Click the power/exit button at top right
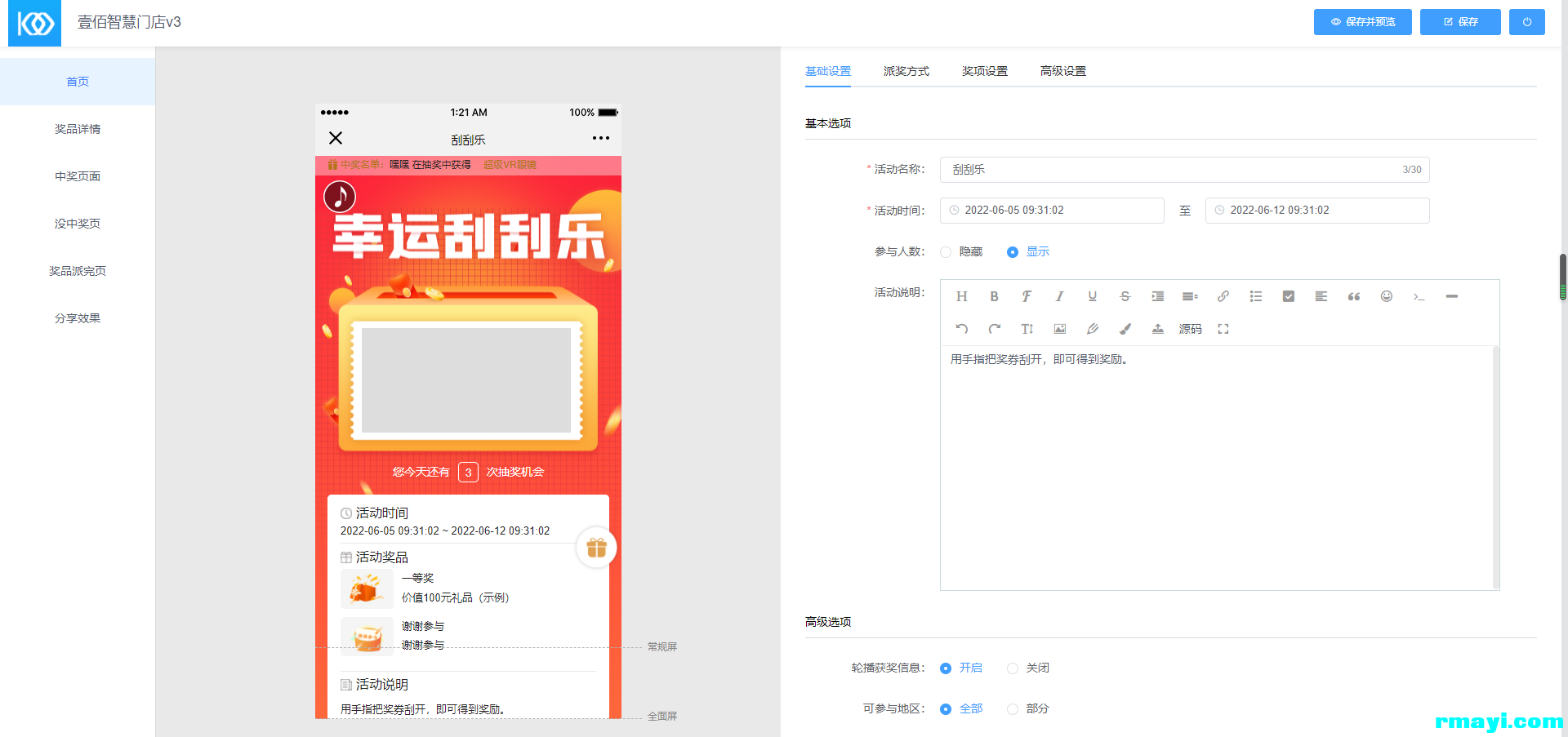The image size is (1568, 737). [x=1527, y=22]
